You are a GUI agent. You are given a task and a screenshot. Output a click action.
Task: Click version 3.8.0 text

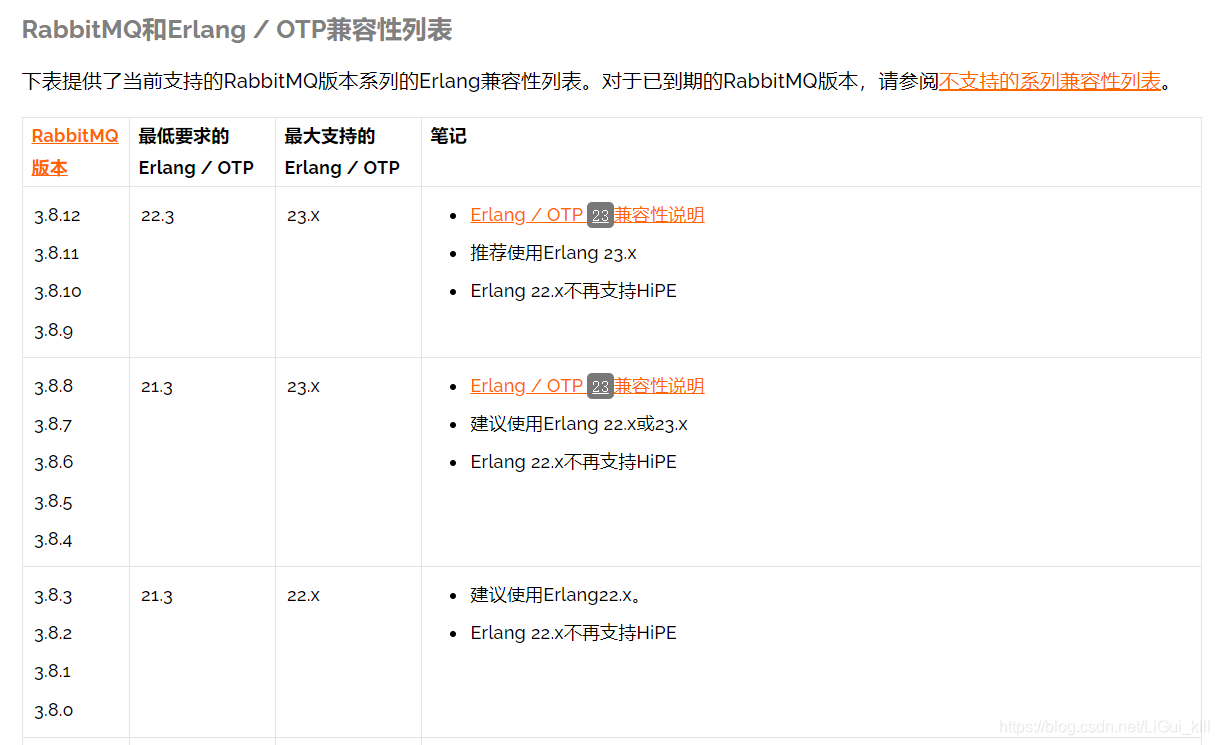[53, 710]
